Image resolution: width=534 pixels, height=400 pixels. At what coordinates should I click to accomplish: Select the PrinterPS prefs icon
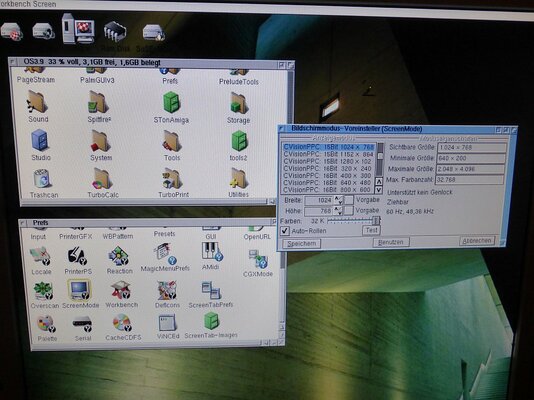pyautogui.click(x=77, y=256)
